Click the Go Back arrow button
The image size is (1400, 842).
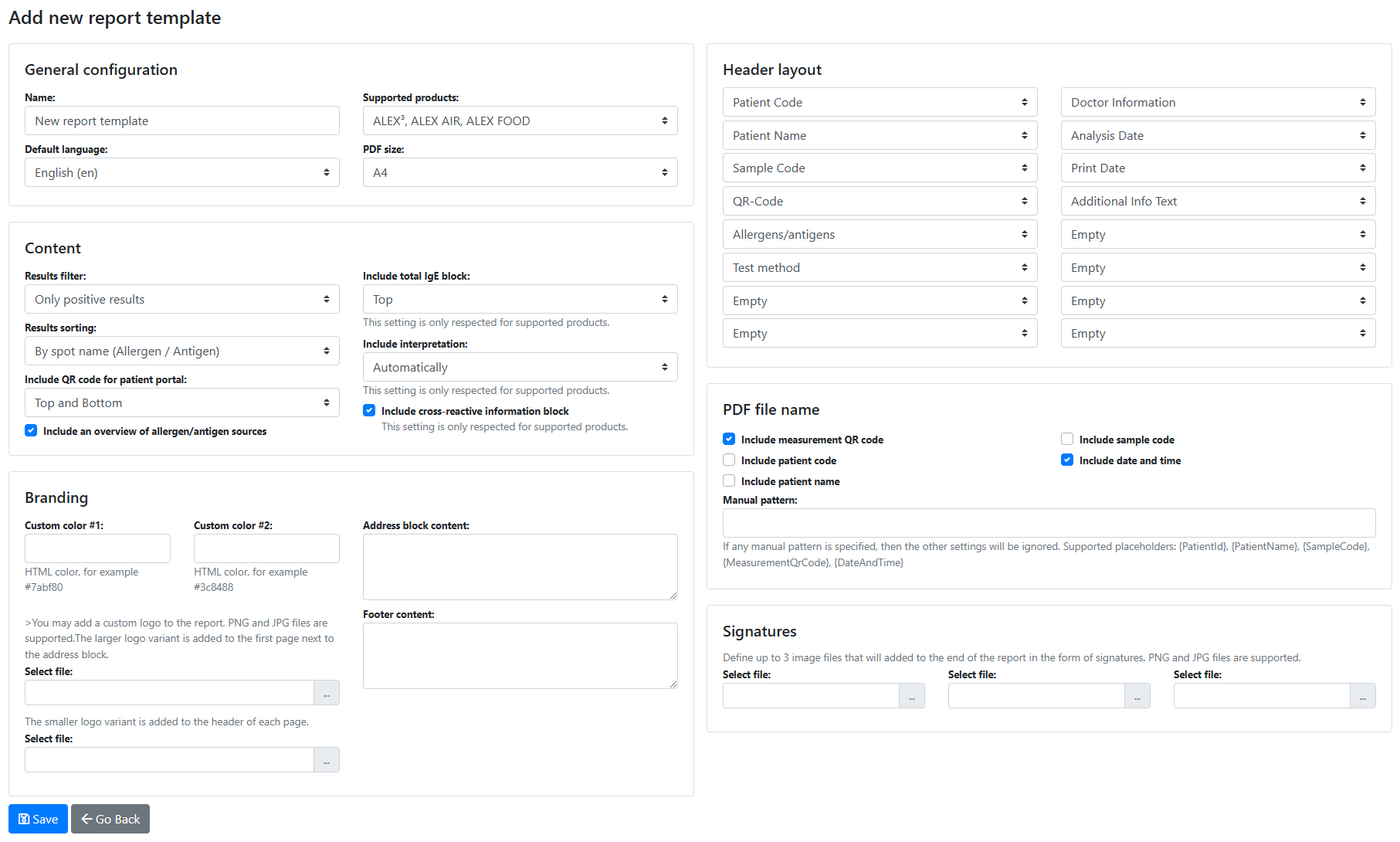point(110,819)
